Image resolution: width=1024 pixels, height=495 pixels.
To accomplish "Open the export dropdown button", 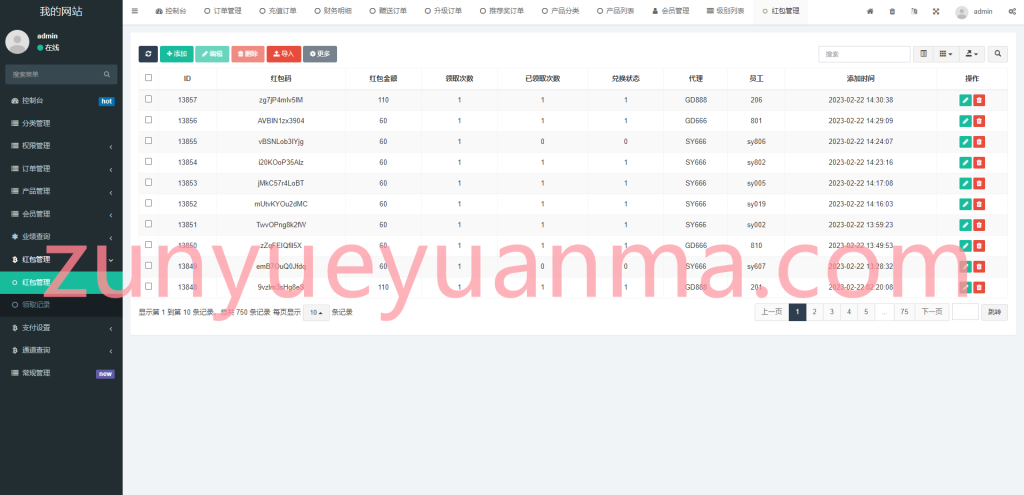I will point(972,54).
